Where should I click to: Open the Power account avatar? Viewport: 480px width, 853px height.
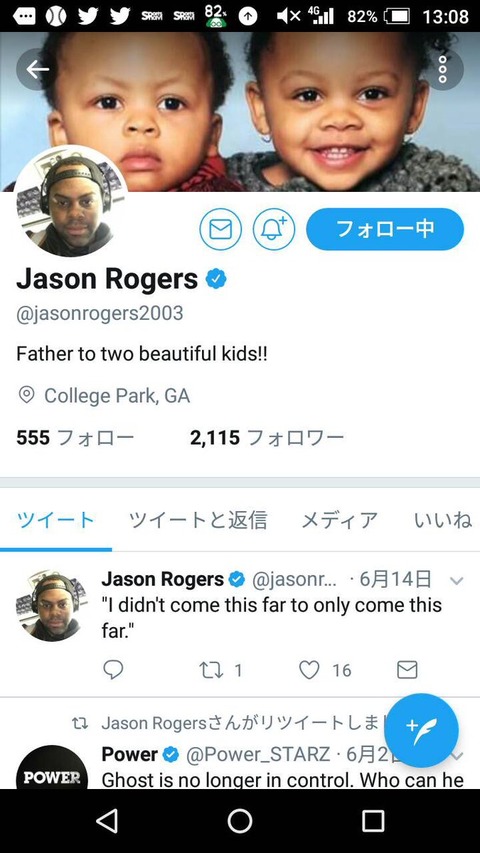point(52,767)
